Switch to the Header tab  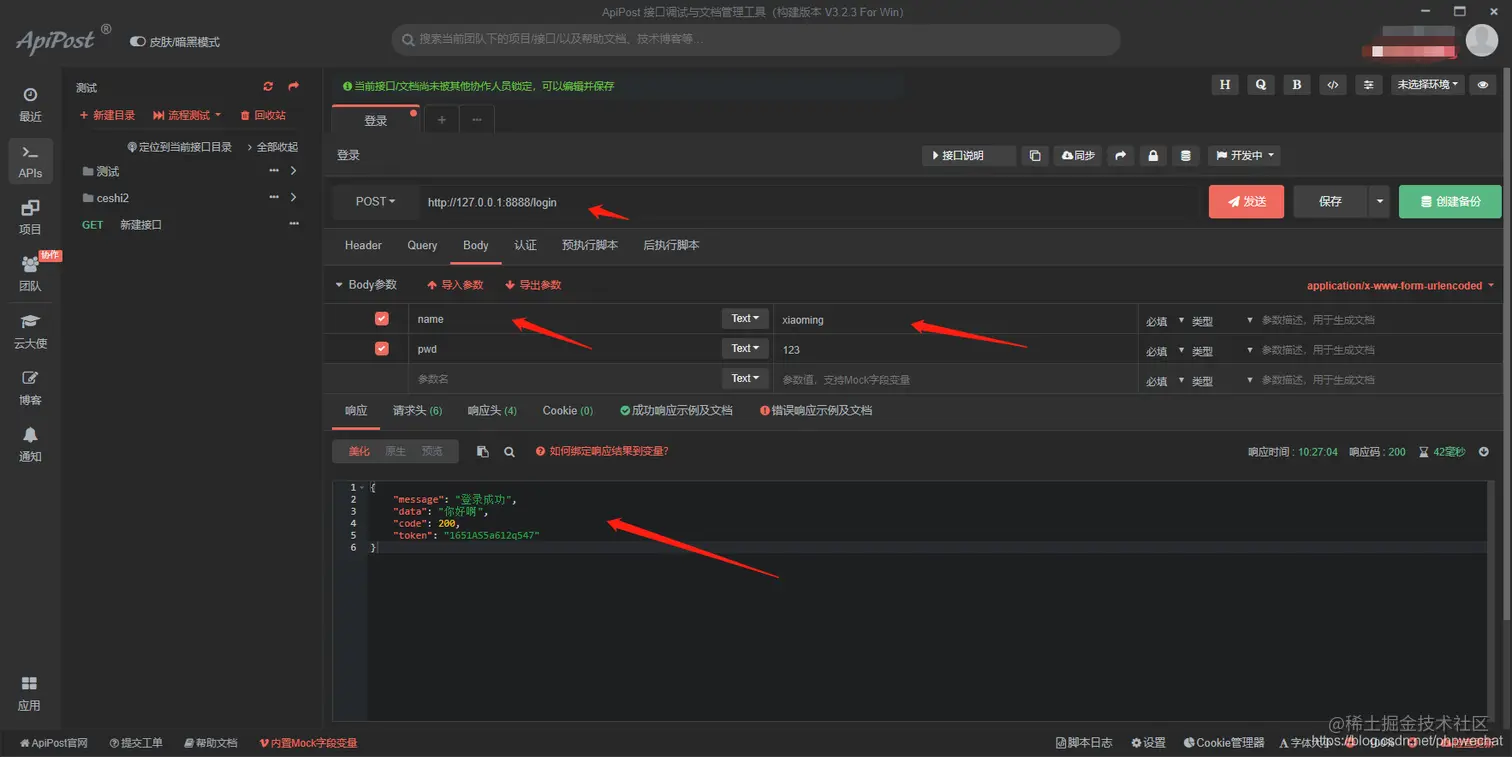(x=363, y=245)
